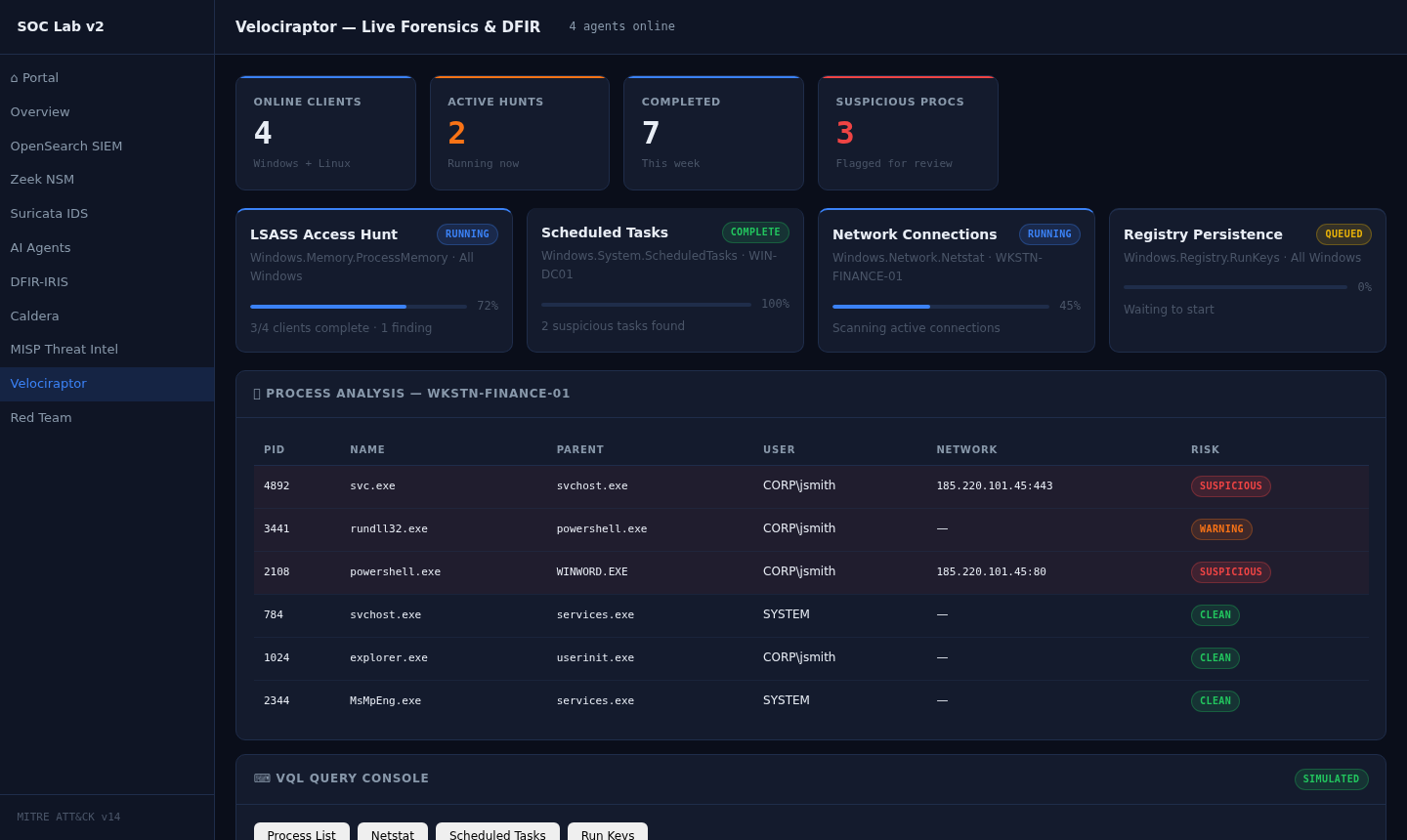The height and width of the screenshot is (840, 1407).
Task: Open the Suspicious Procs stat card
Action: click(907, 133)
